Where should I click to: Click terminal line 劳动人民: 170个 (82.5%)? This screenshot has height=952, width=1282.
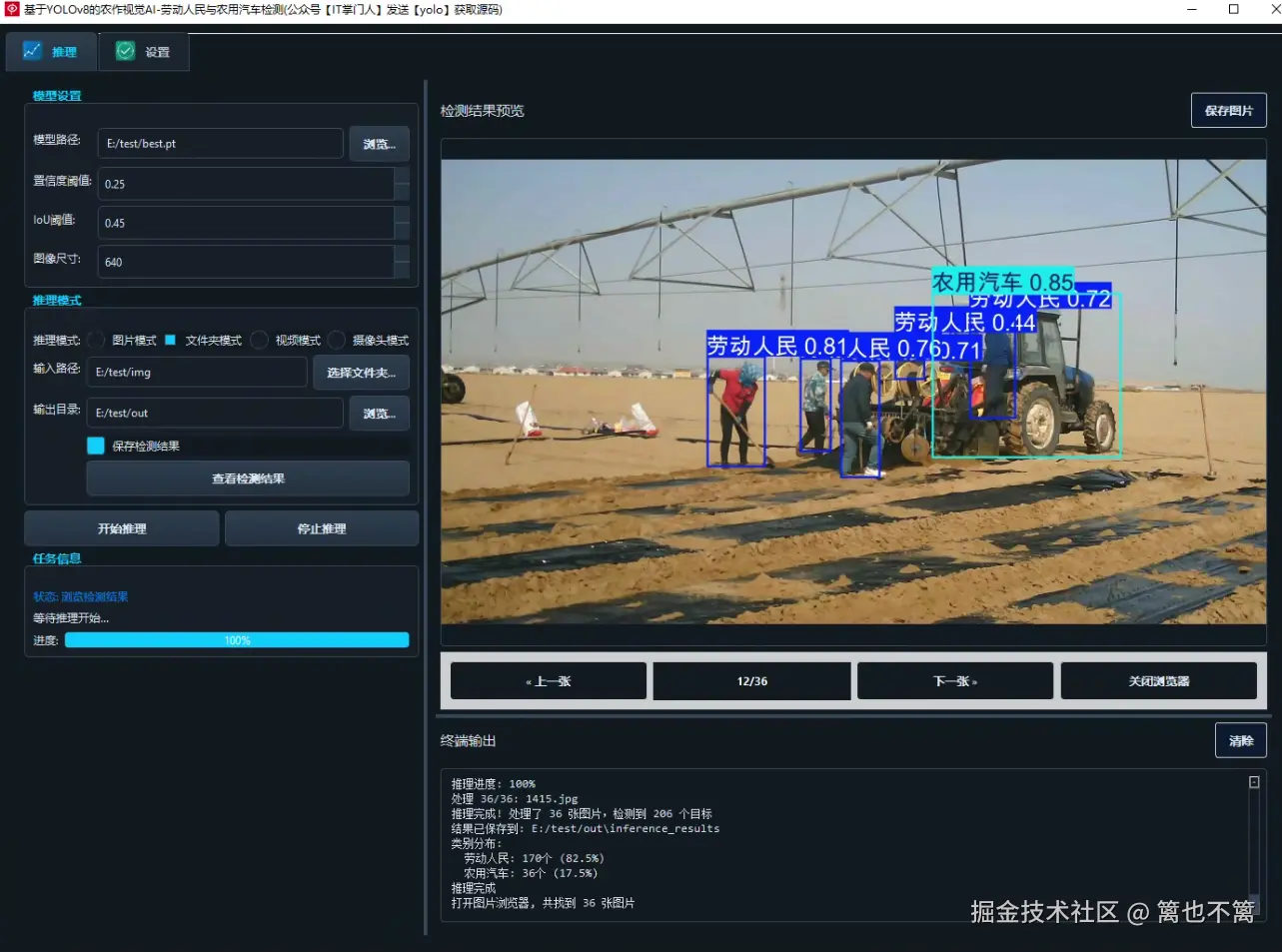(x=534, y=858)
